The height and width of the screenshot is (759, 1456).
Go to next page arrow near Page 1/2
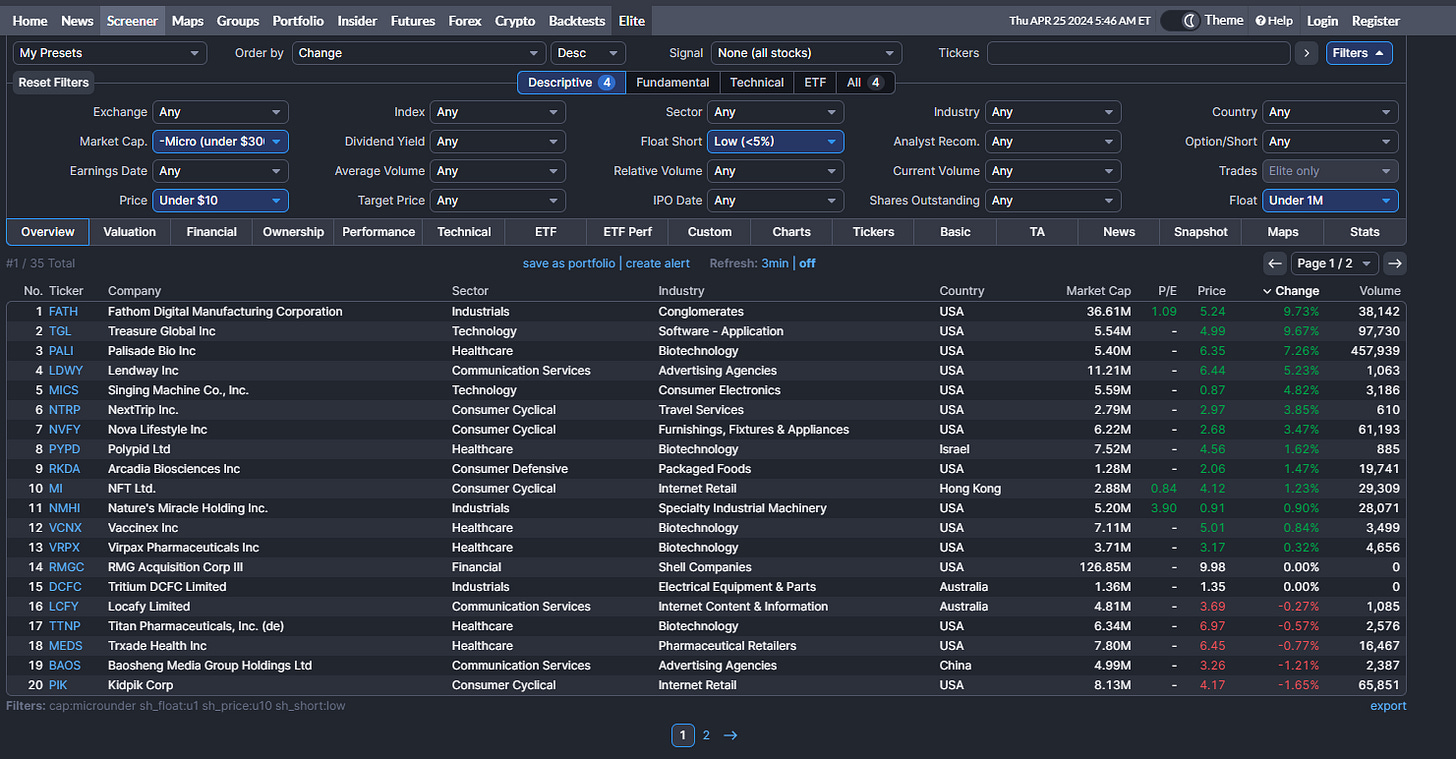pyautogui.click(x=1395, y=263)
